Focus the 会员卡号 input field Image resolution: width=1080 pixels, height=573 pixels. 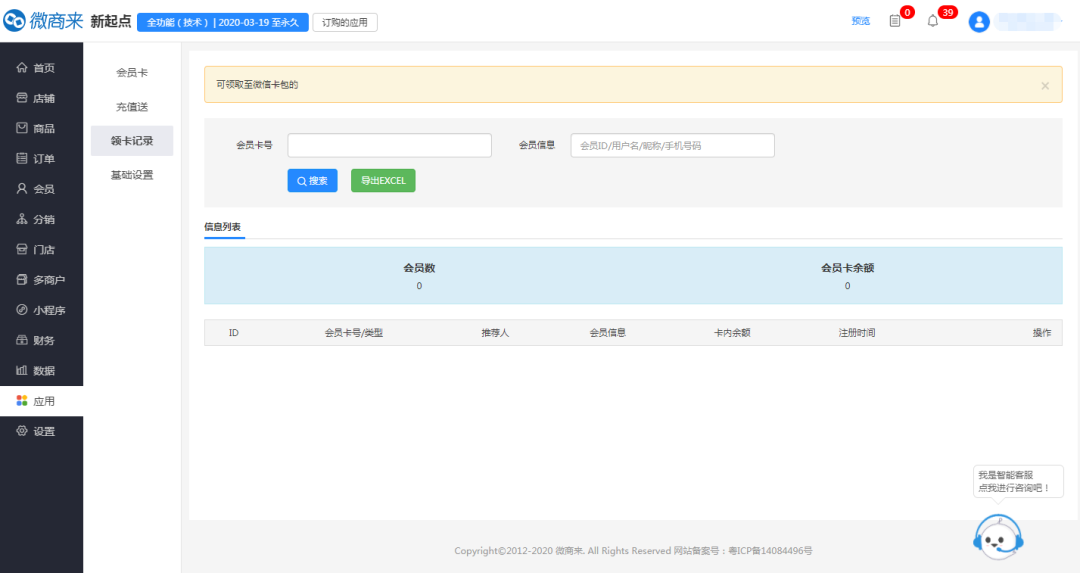(389, 145)
